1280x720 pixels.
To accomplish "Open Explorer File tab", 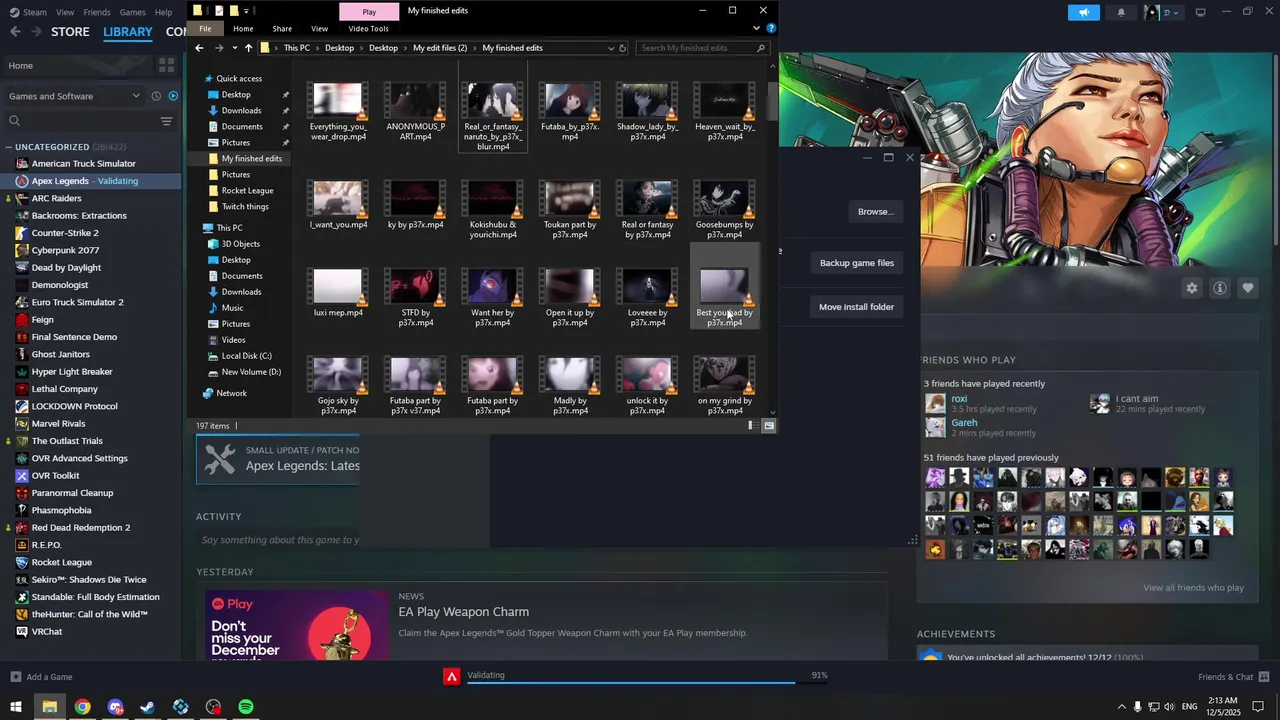I will 205,28.
